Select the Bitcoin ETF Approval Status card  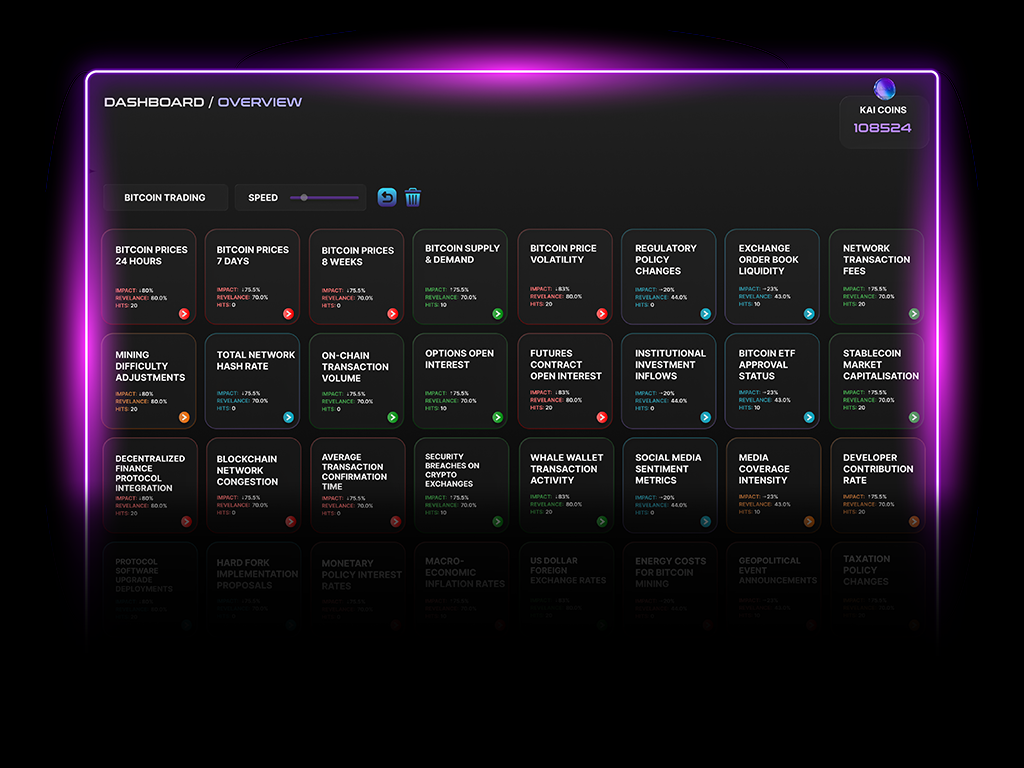pyautogui.click(x=772, y=380)
